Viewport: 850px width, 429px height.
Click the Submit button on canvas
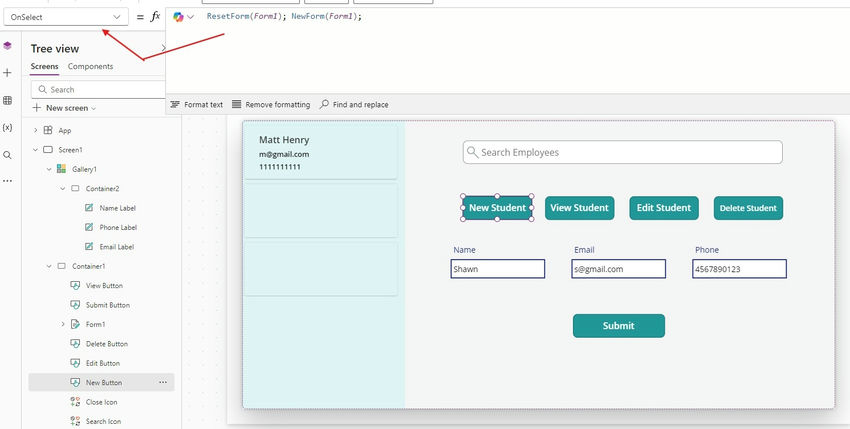[618, 326]
